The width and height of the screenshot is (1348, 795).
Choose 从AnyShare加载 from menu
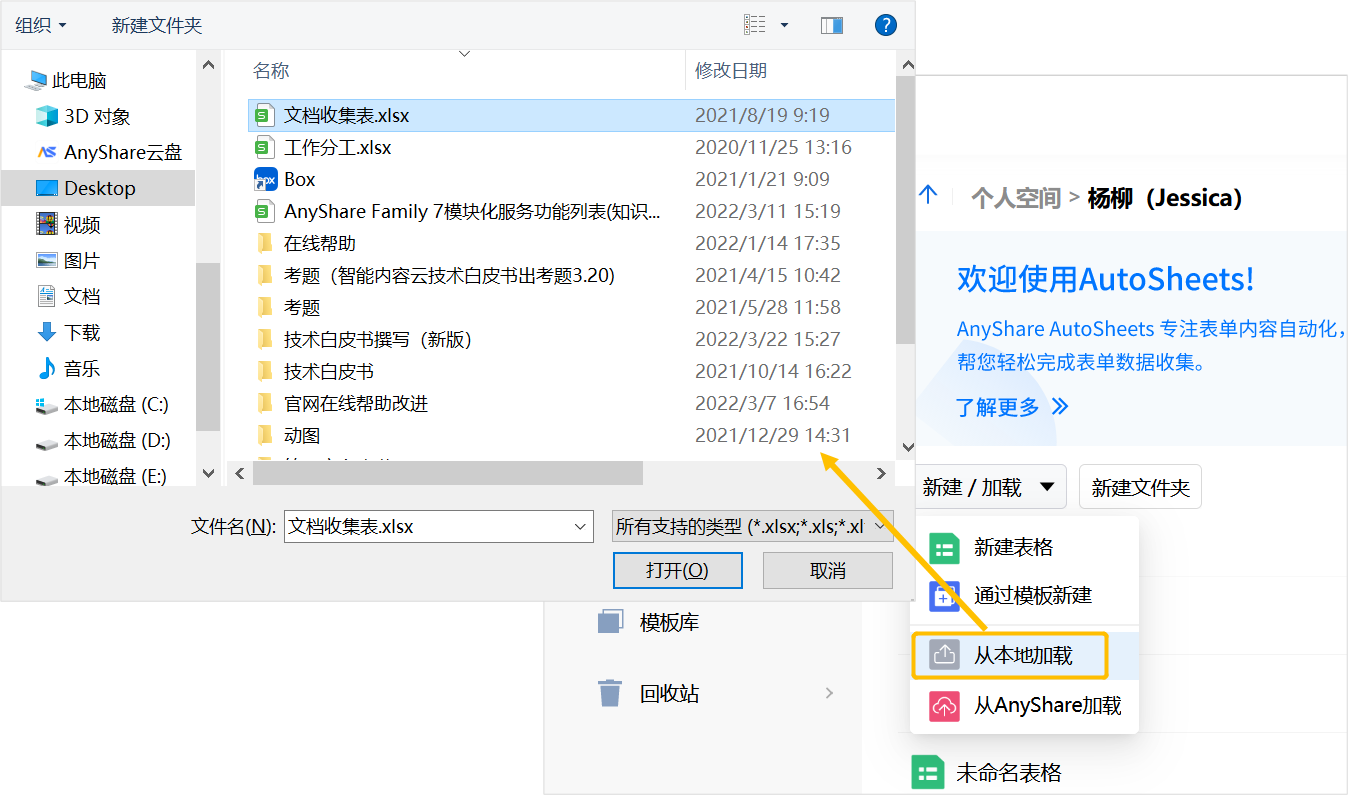1024,705
